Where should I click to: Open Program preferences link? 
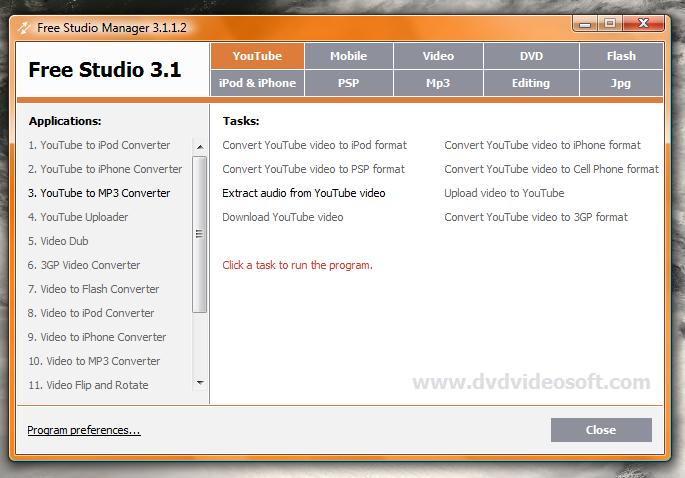(x=84, y=430)
